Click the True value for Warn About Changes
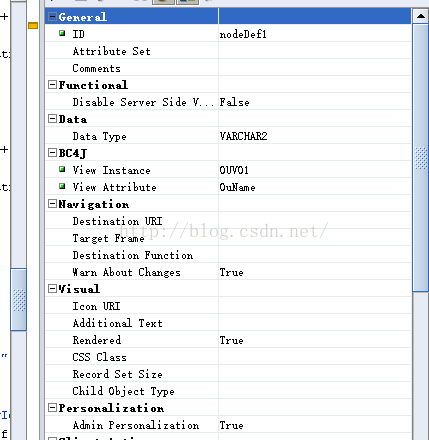Viewport: 429px width, 440px height. pos(231,272)
